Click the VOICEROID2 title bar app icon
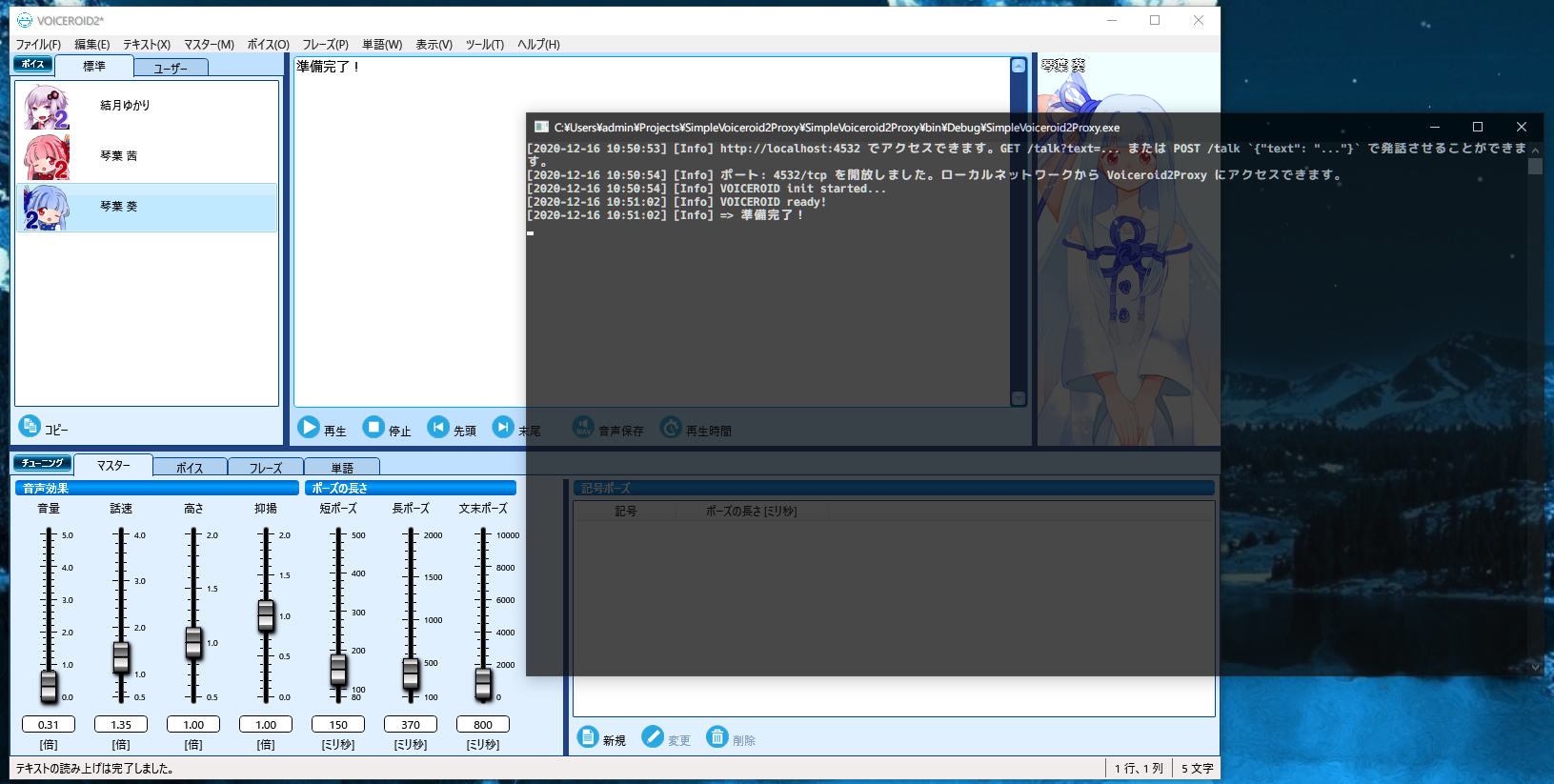The width and height of the screenshot is (1554, 784). tap(25, 20)
